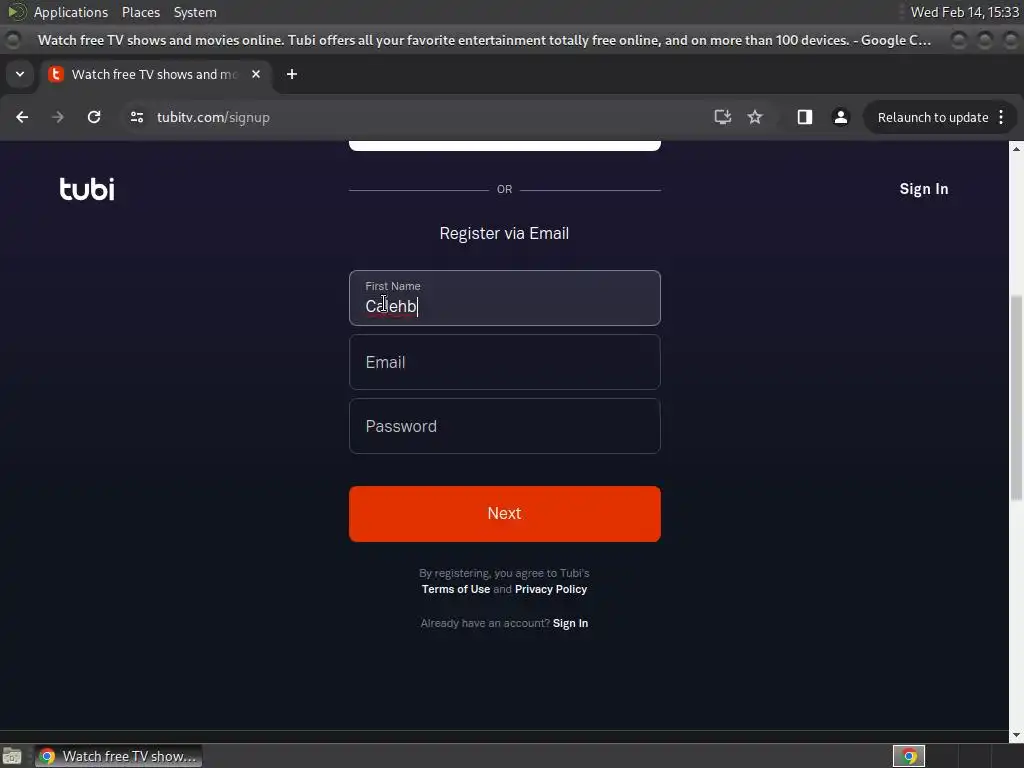
Task: Click the Sign In header link
Action: click(x=923, y=189)
